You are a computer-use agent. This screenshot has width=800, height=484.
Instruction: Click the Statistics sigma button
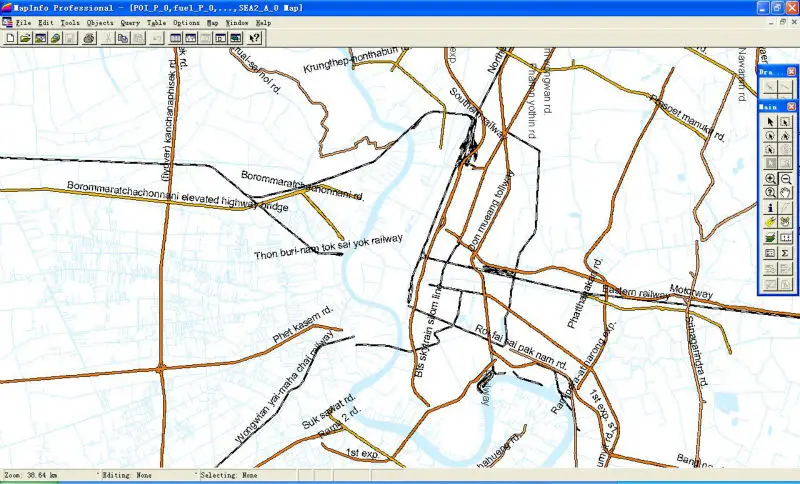(785, 253)
